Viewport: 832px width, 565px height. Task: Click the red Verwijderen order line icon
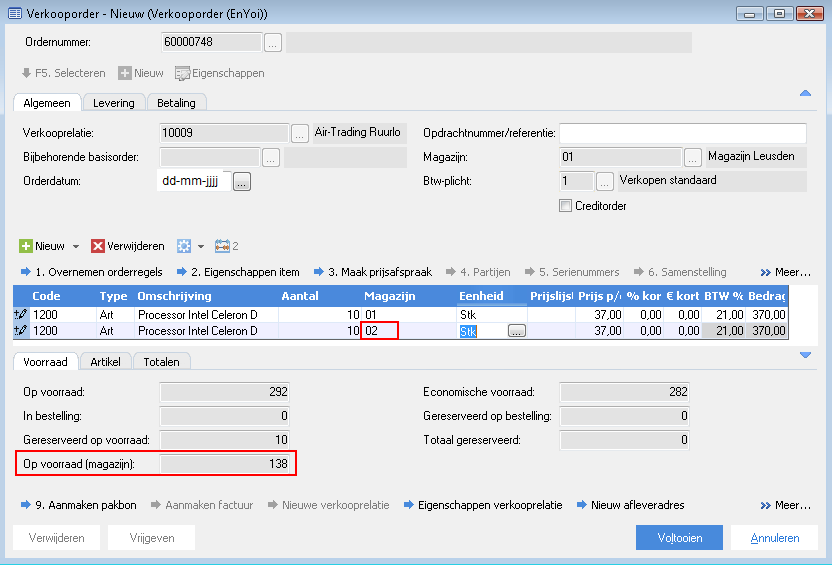pos(98,246)
